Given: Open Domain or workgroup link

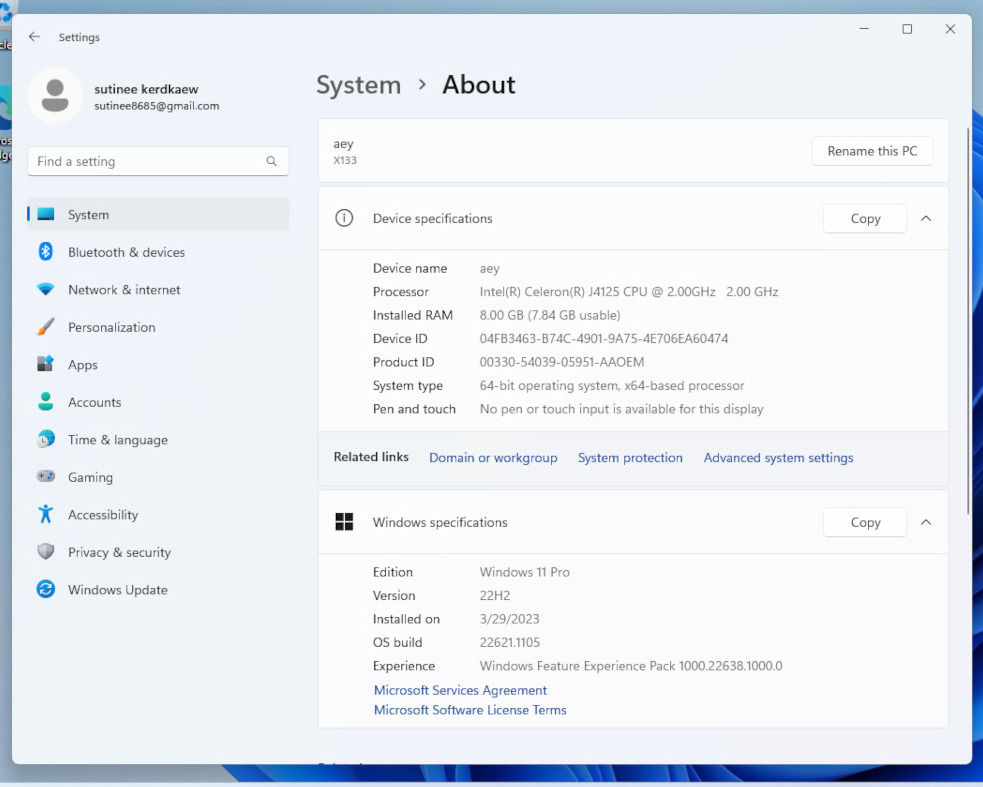Looking at the screenshot, I should (493, 458).
